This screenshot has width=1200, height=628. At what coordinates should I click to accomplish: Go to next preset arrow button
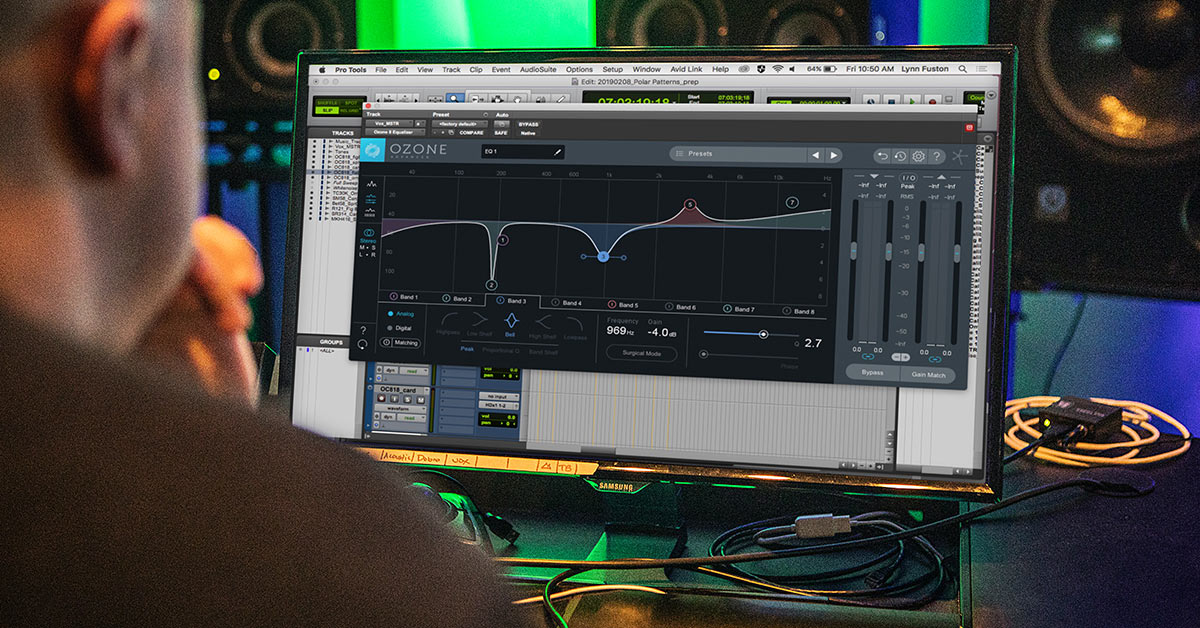pos(834,155)
